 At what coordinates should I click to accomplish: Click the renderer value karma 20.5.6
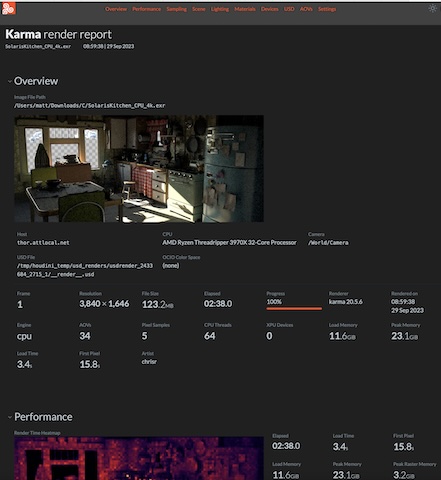(345, 302)
